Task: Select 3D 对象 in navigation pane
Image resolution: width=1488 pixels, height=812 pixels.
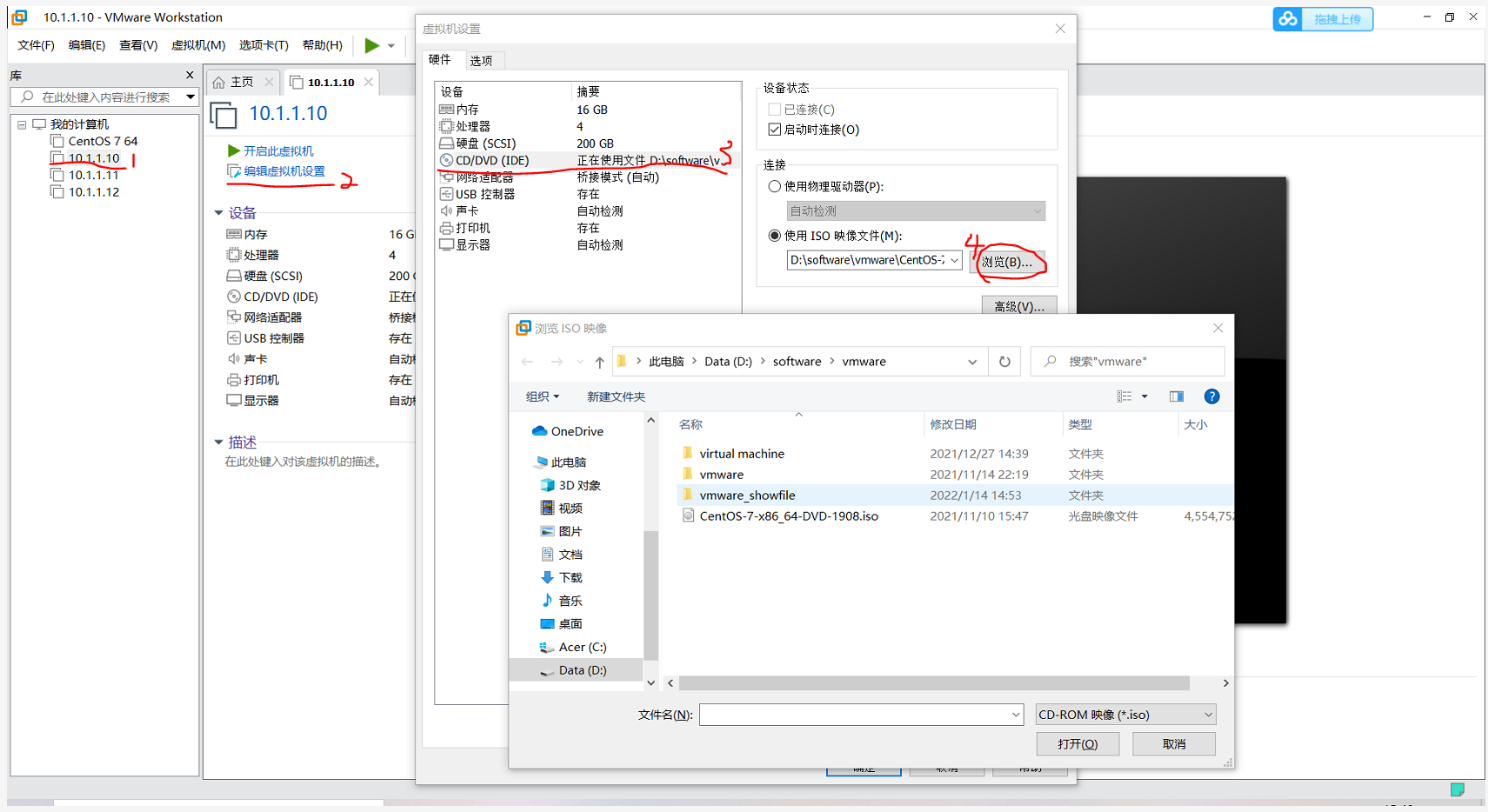Action: 571,485
